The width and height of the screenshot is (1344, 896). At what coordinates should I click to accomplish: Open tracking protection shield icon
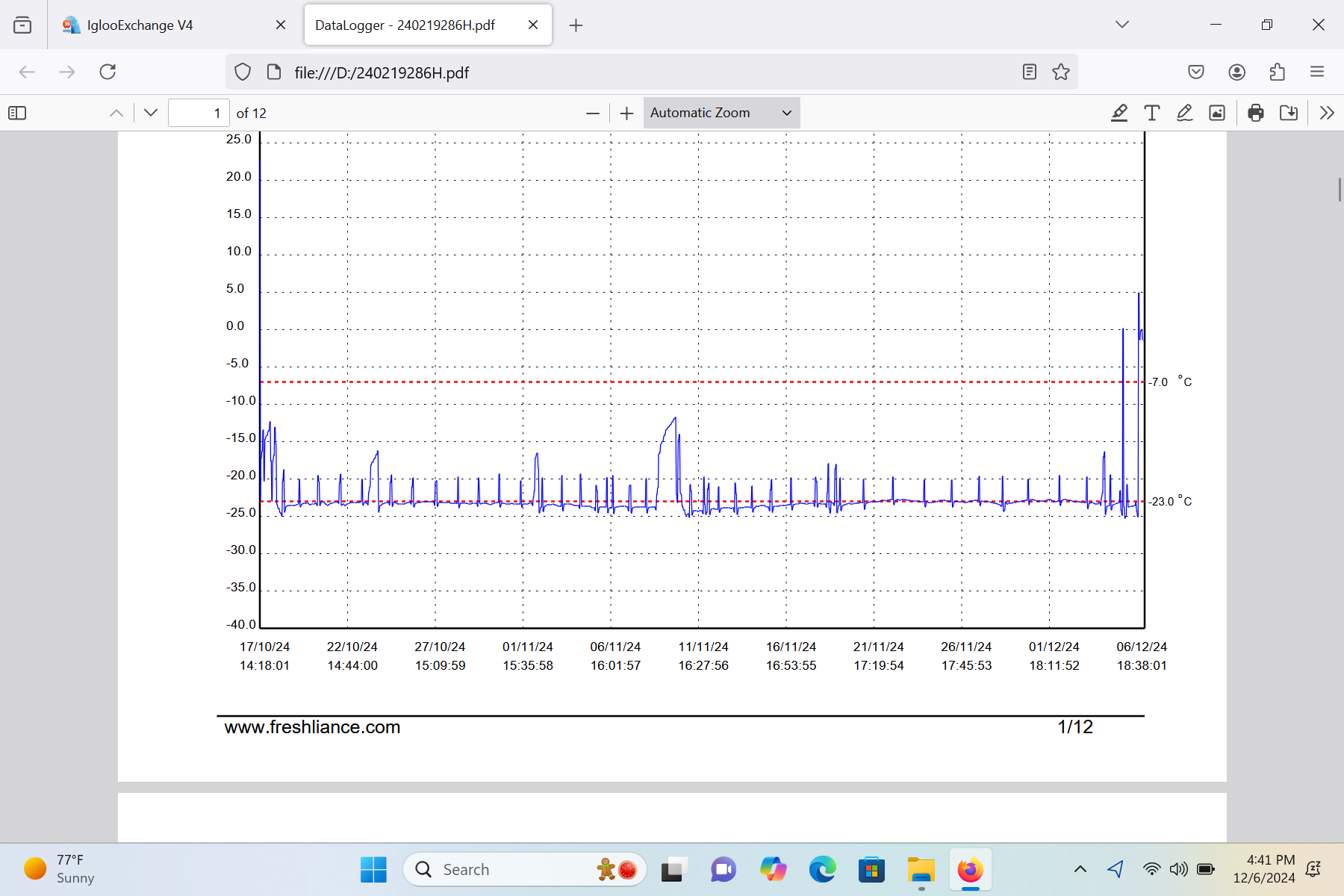(x=243, y=72)
